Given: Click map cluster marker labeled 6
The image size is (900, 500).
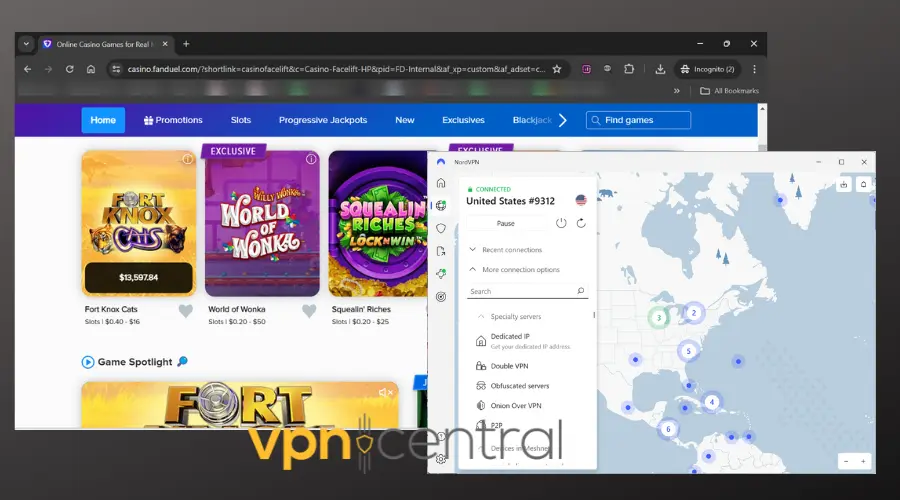Looking at the screenshot, I should (668, 429).
